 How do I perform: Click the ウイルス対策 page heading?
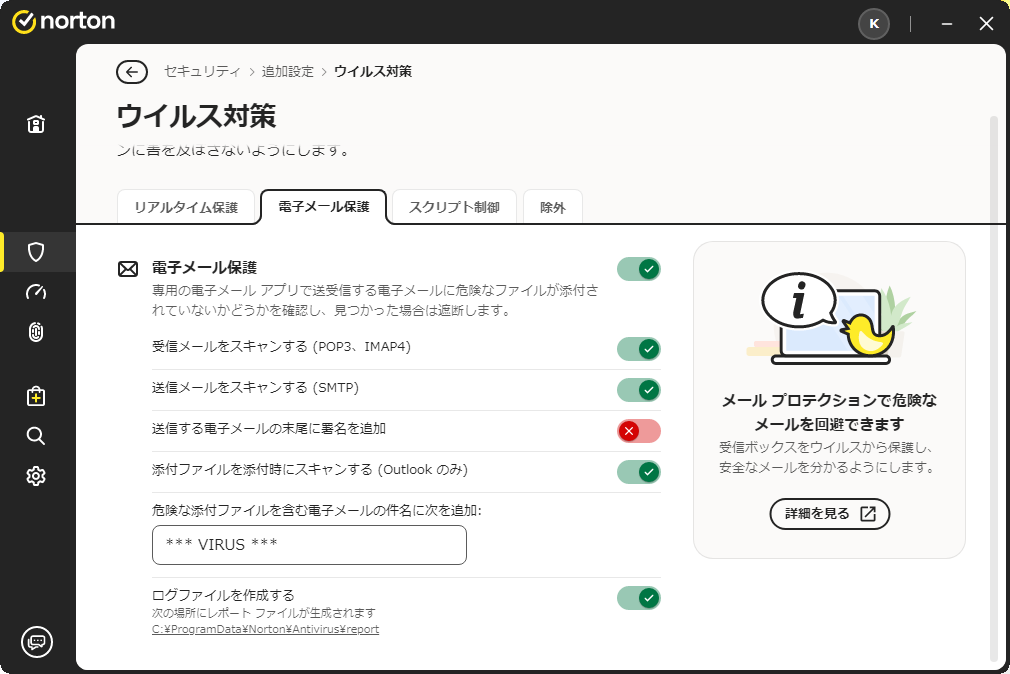point(196,117)
